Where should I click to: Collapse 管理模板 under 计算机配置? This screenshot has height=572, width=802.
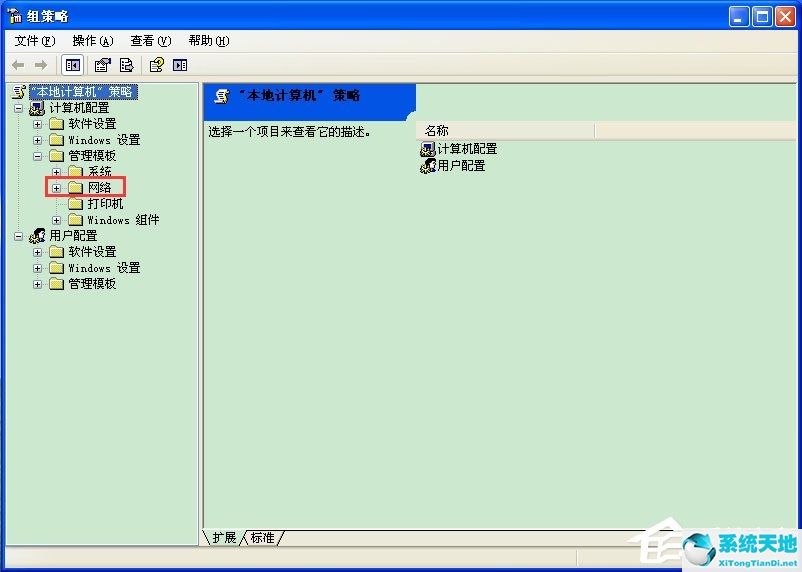click(x=37, y=156)
